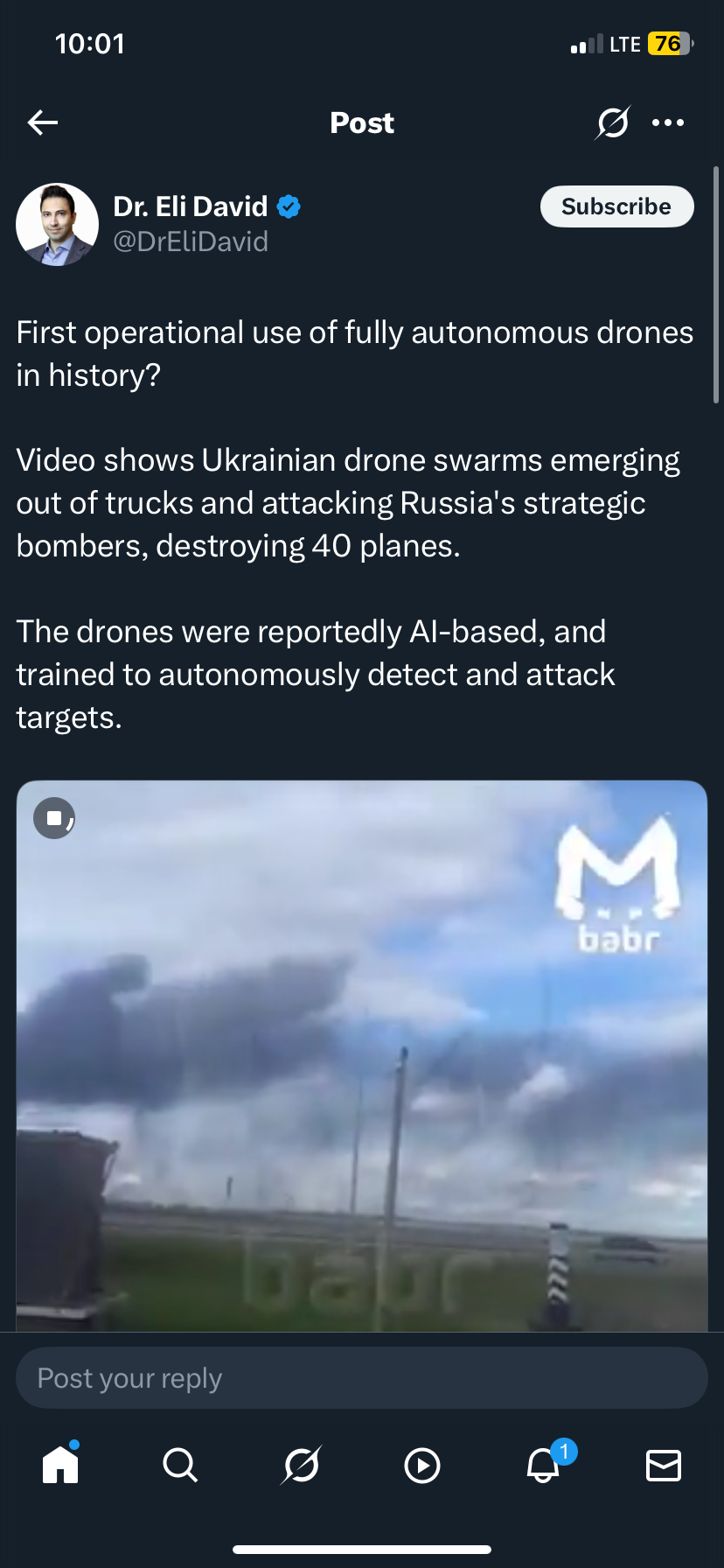Open the three-dot more options menu
The image size is (724, 1568).
coord(668,122)
